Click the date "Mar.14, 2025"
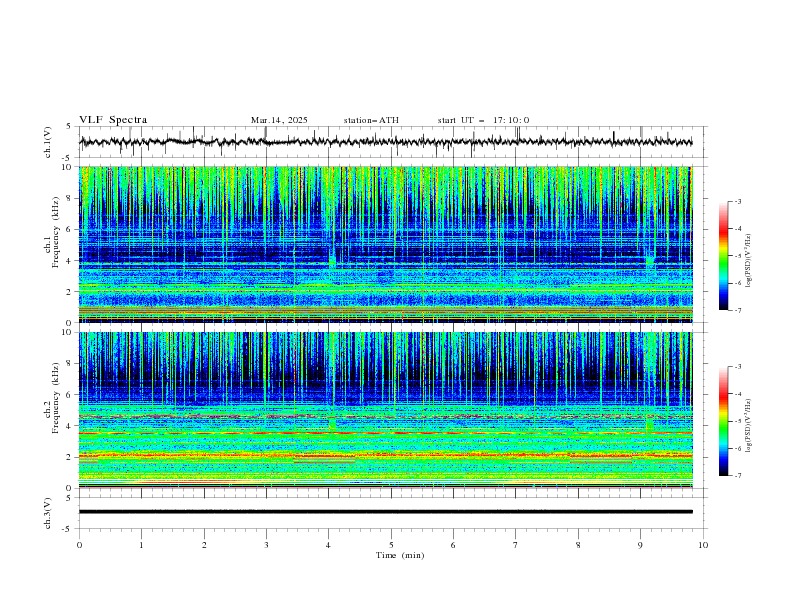This screenshot has height=612, width=792. tap(279, 120)
